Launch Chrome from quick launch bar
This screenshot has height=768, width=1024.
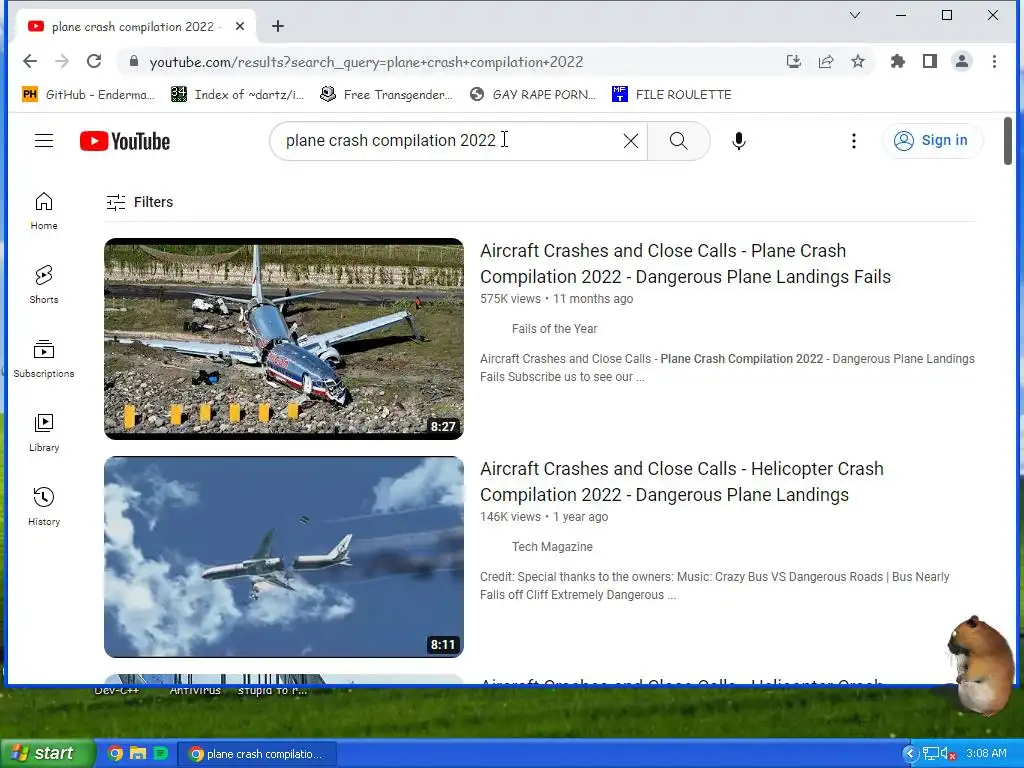point(115,753)
